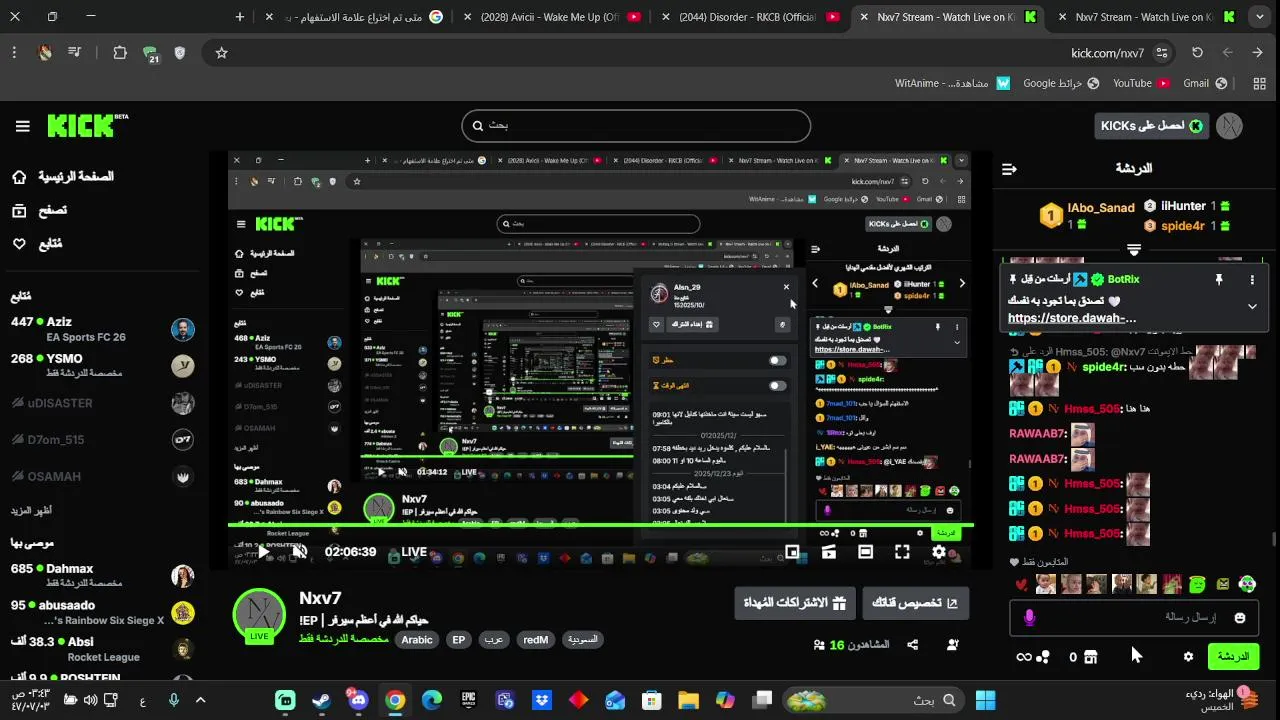Click the green video progress bar
Viewport: 1280px width, 720px height.
[600, 525]
